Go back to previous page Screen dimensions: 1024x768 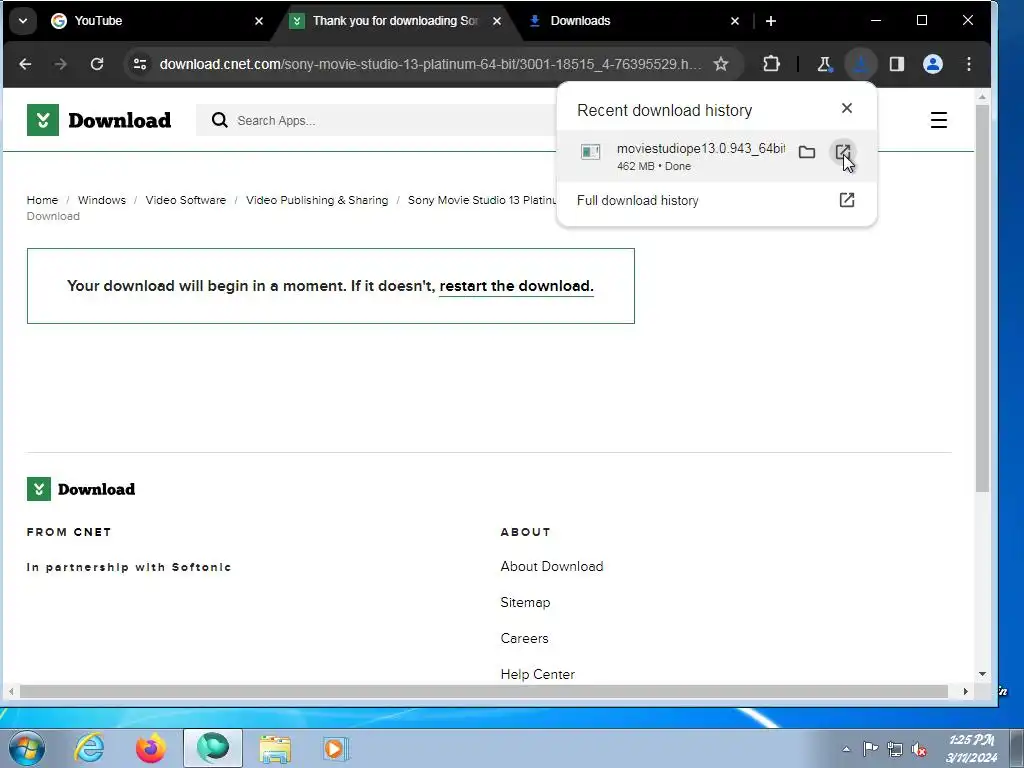[x=25, y=64]
